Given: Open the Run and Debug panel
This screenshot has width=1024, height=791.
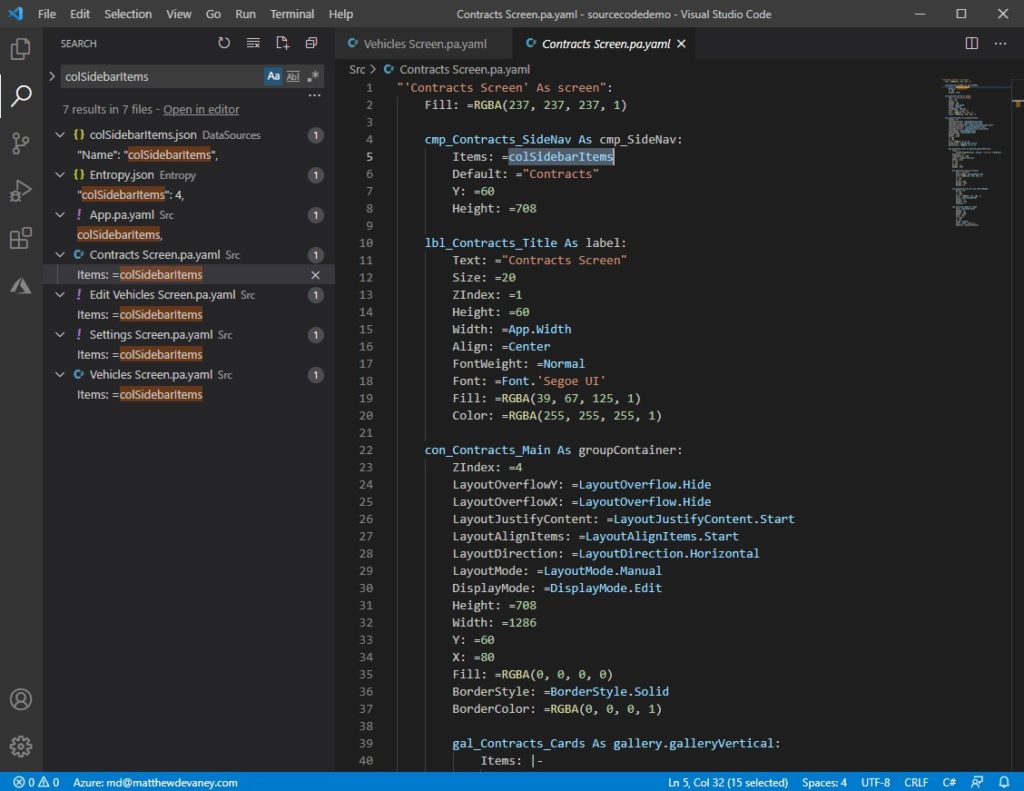Looking at the screenshot, I should point(20,193).
